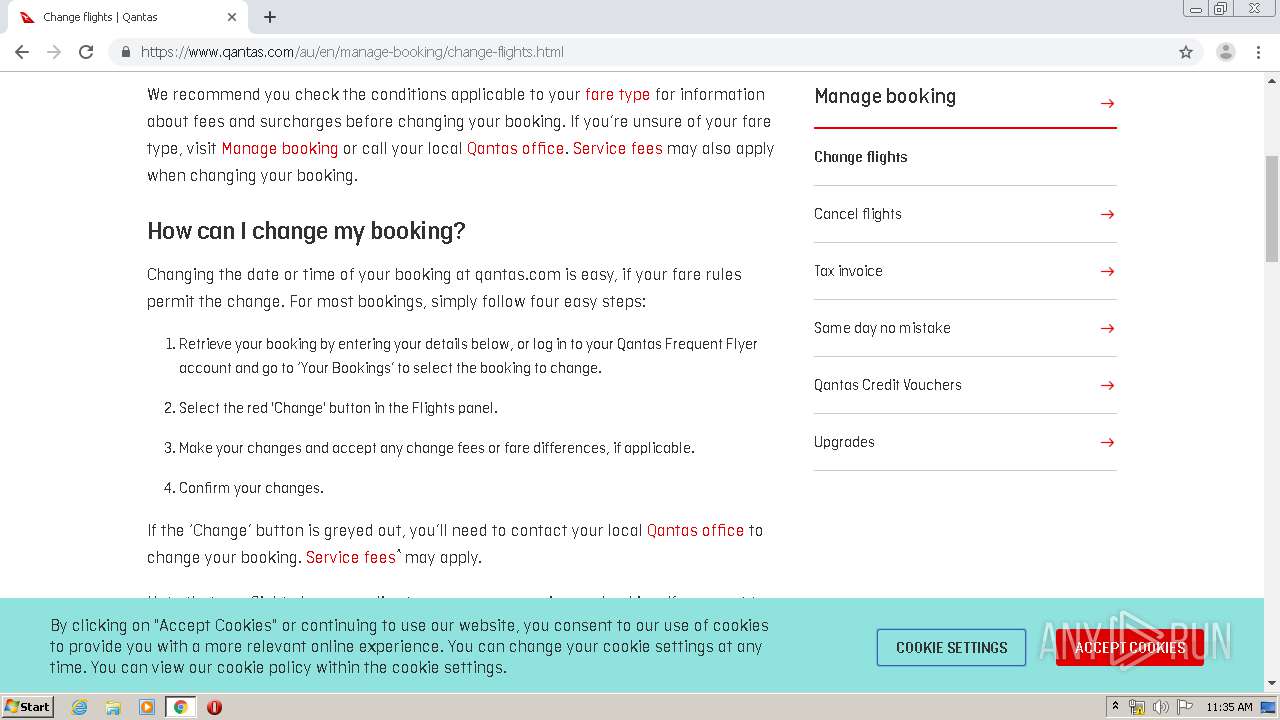Viewport: 1280px width, 720px height.
Task: Select Change flights in the sidebar
Action: click(x=861, y=157)
